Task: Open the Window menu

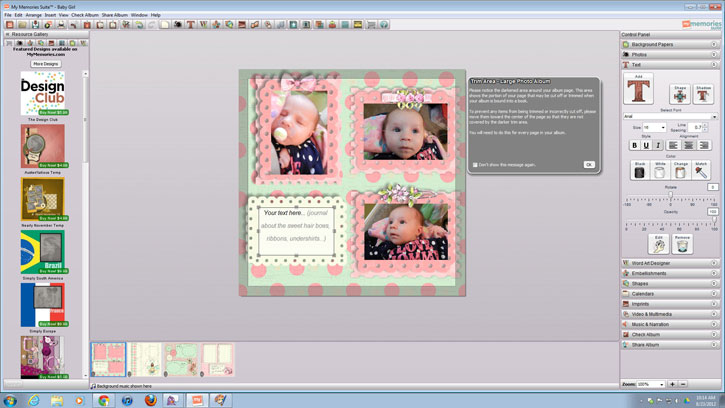Action: pyautogui.click(x=139, y=15)
